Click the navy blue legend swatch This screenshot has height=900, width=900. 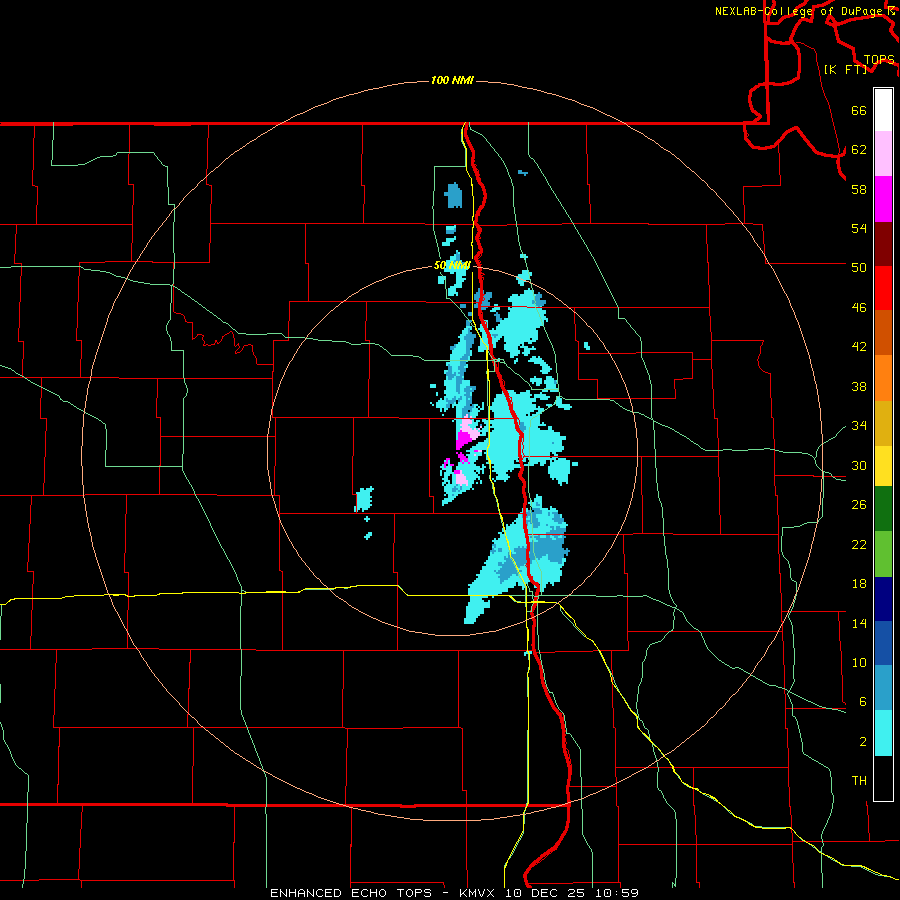pyautogui.click(x=883, y=599)
